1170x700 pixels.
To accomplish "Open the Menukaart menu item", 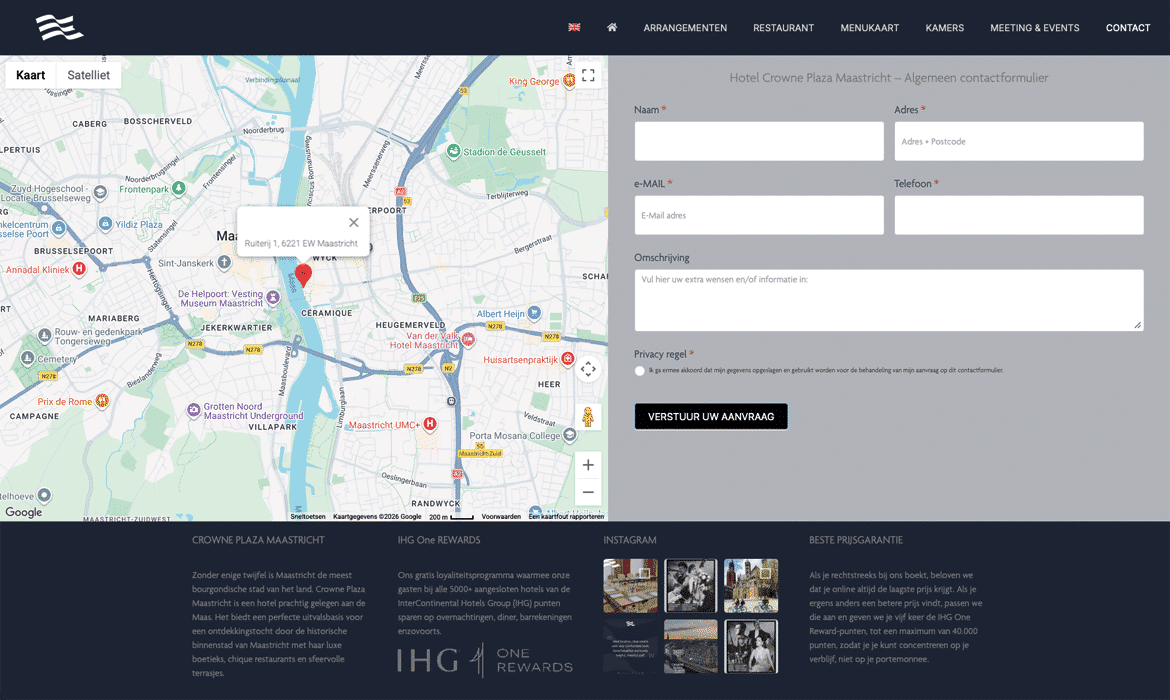I will click(869, 28).
